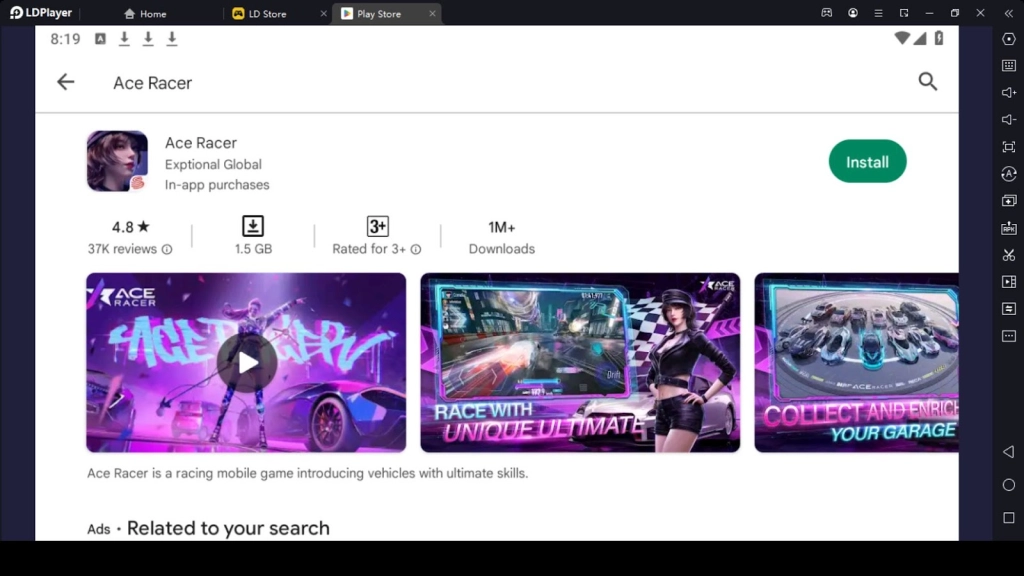This screenshot has height=576, width=1024.
Task: Show info about the 37K reviews
Action: point(167,249)
